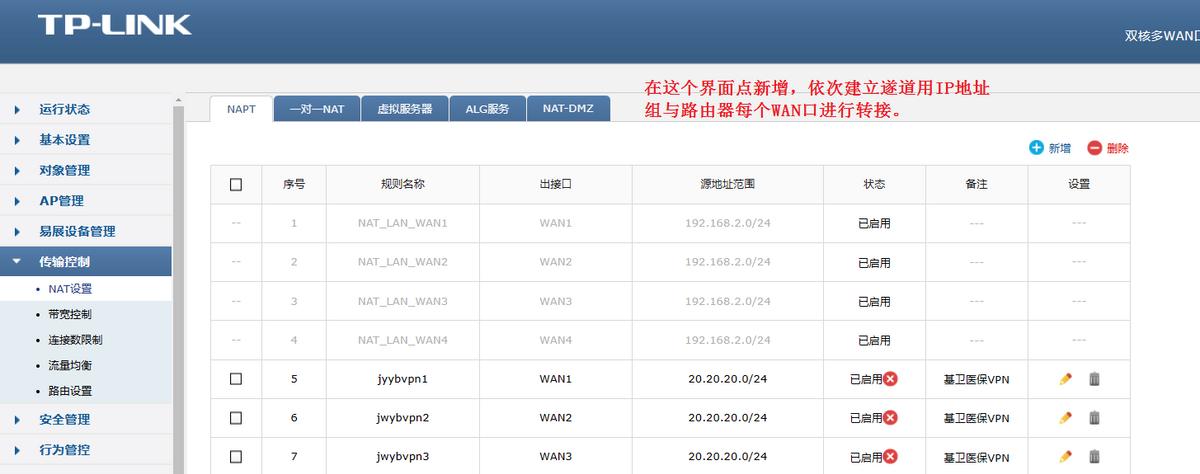Select the NAT_LAN_WAN3 rule name

coord(403,301)
